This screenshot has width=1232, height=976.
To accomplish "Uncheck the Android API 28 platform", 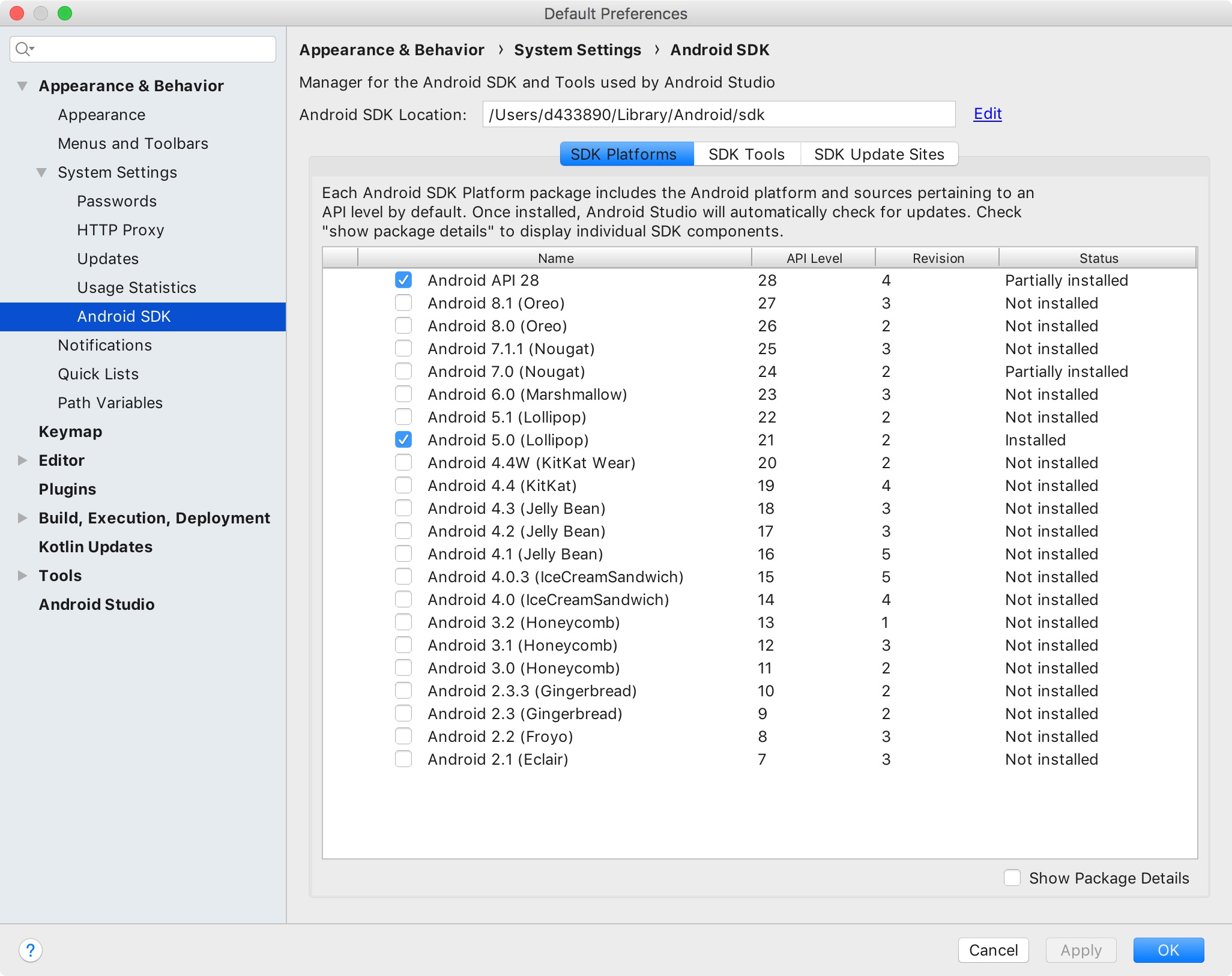I will tap(403, 279).
